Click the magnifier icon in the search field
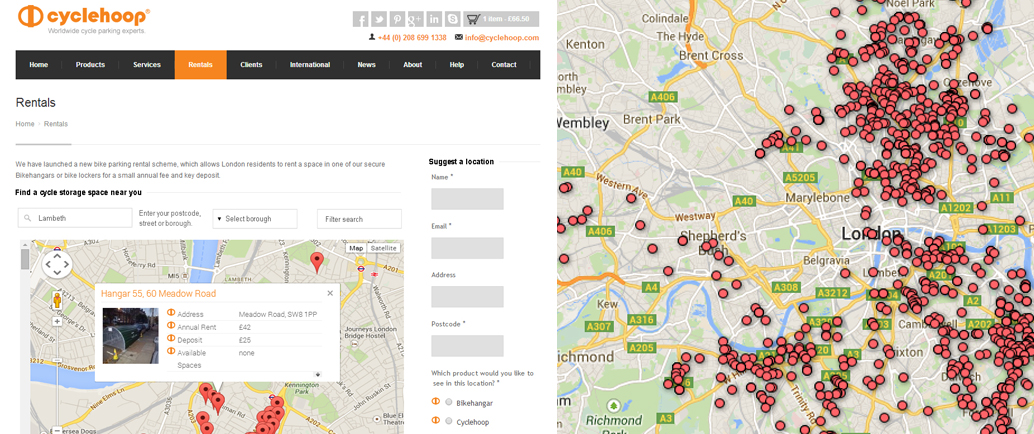 click(x=28, y=218)
